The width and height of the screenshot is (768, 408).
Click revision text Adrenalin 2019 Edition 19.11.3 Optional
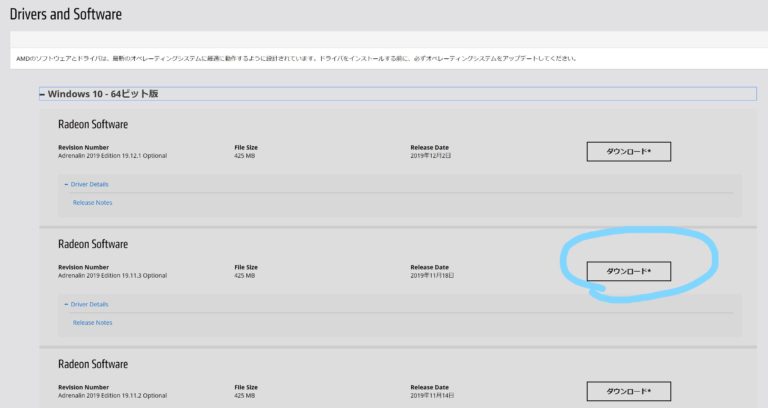113,275
